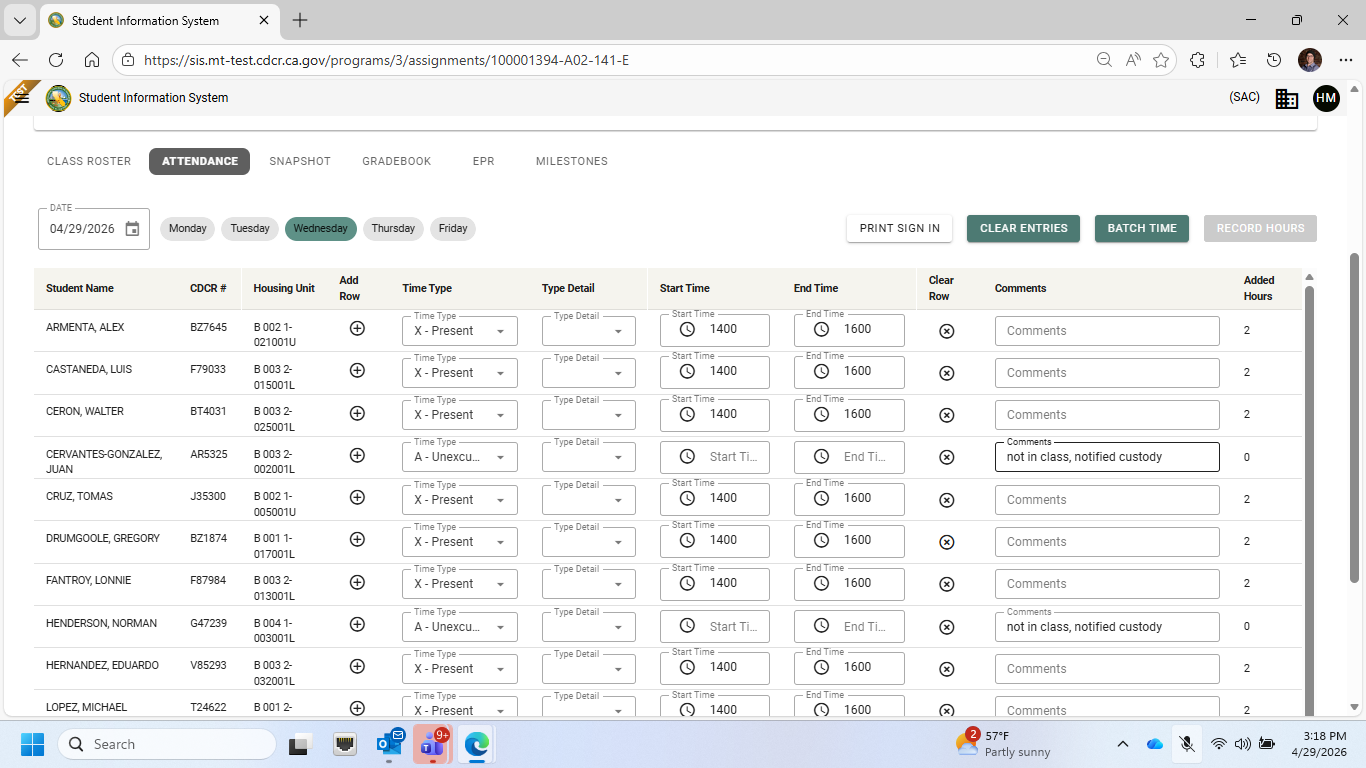Viewport: 1366px width, 768px height.
Task: Switch to the EPR tab
Action: (484, 161)
